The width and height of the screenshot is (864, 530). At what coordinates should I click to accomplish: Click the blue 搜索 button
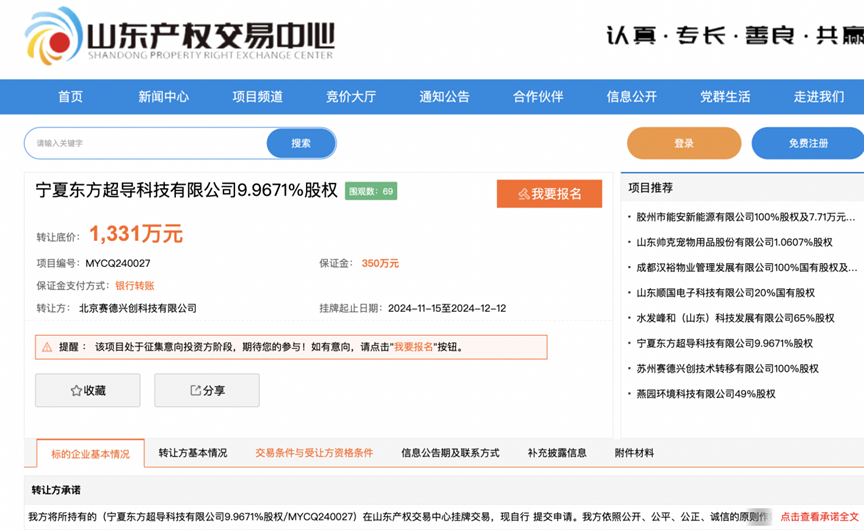301,143
